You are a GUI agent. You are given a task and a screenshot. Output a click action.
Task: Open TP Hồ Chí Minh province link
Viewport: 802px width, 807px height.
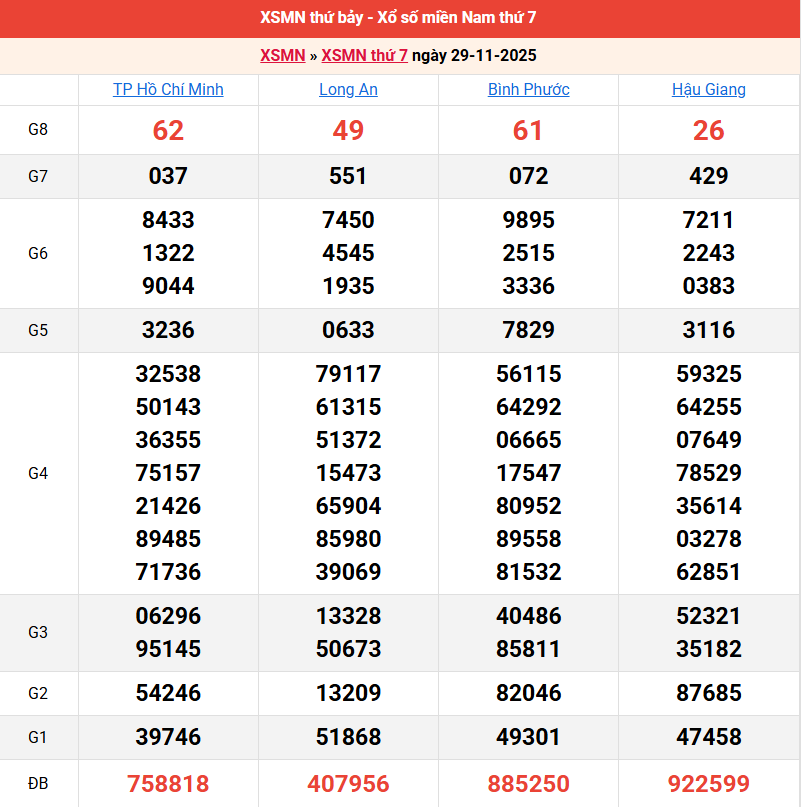coord(168,90)
